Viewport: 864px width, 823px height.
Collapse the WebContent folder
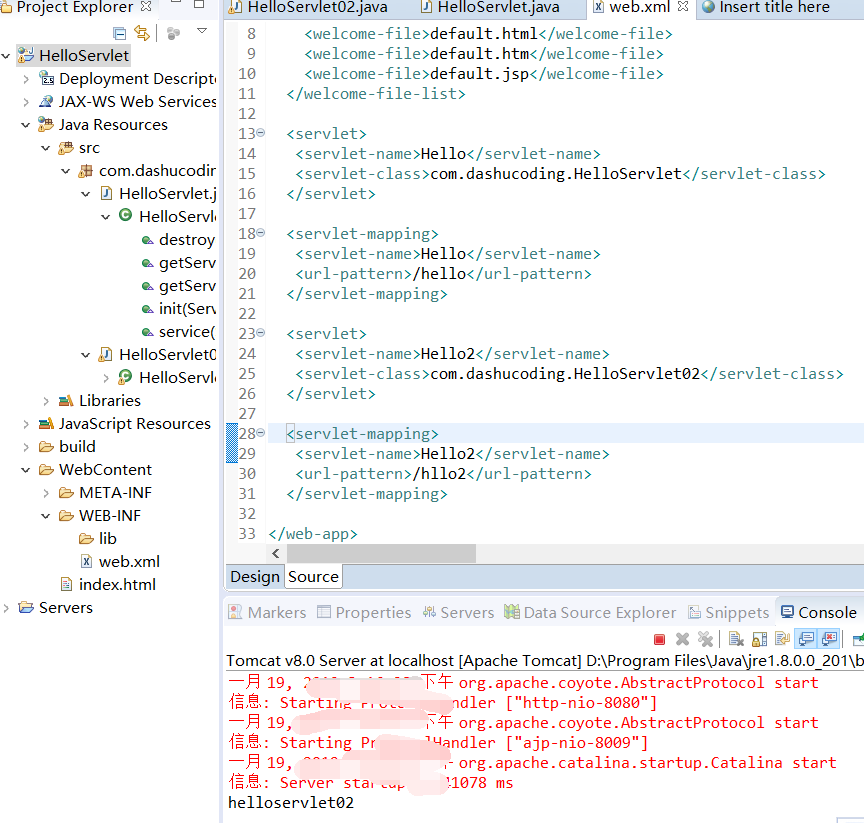pyautogui.click(x=26, y=470)
